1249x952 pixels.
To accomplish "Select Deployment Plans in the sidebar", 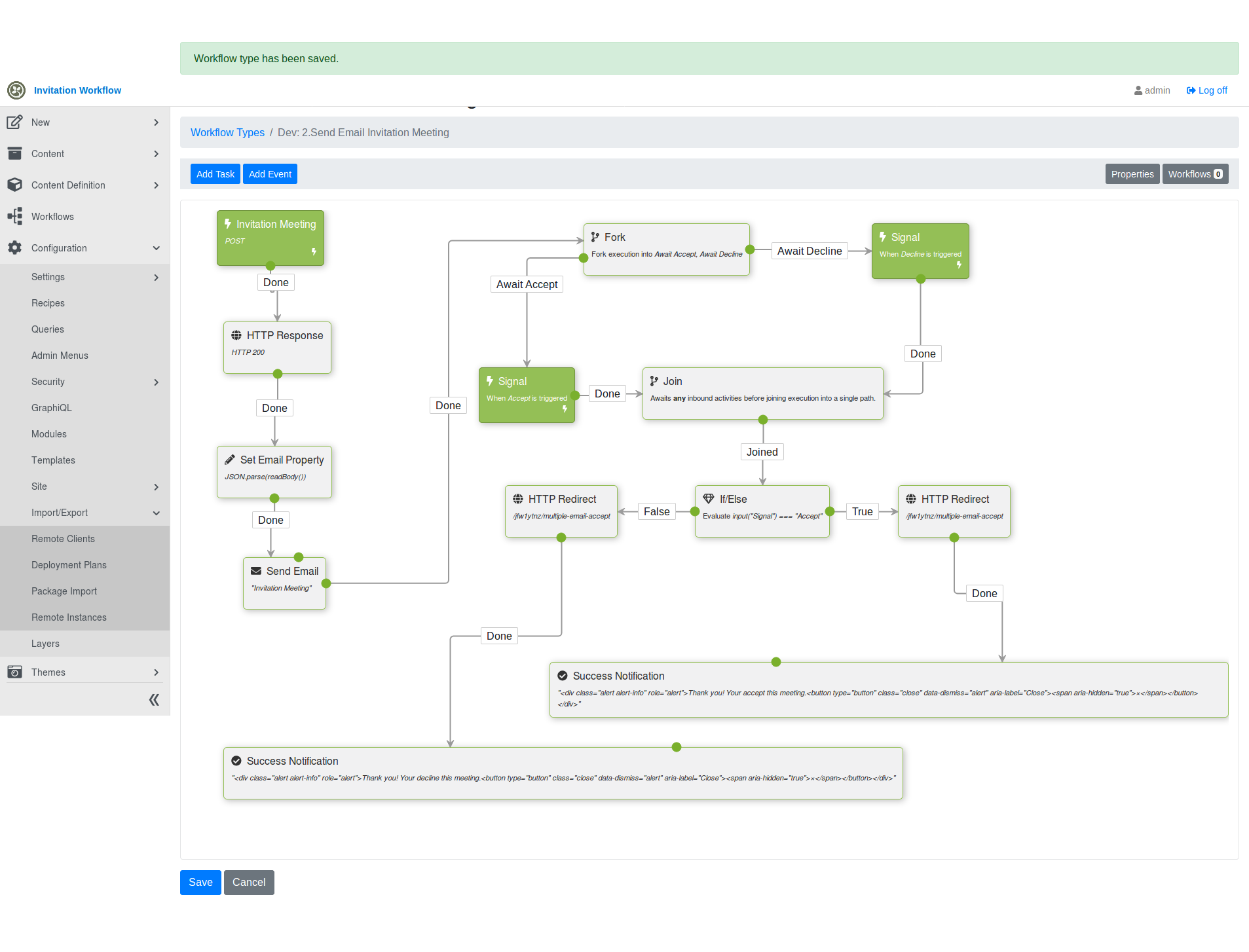I will point(69,564).
